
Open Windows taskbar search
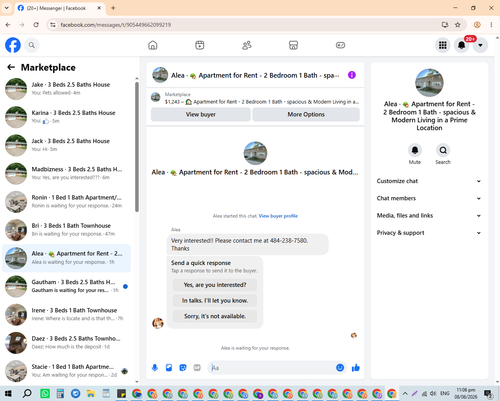[x=27, y=394]
